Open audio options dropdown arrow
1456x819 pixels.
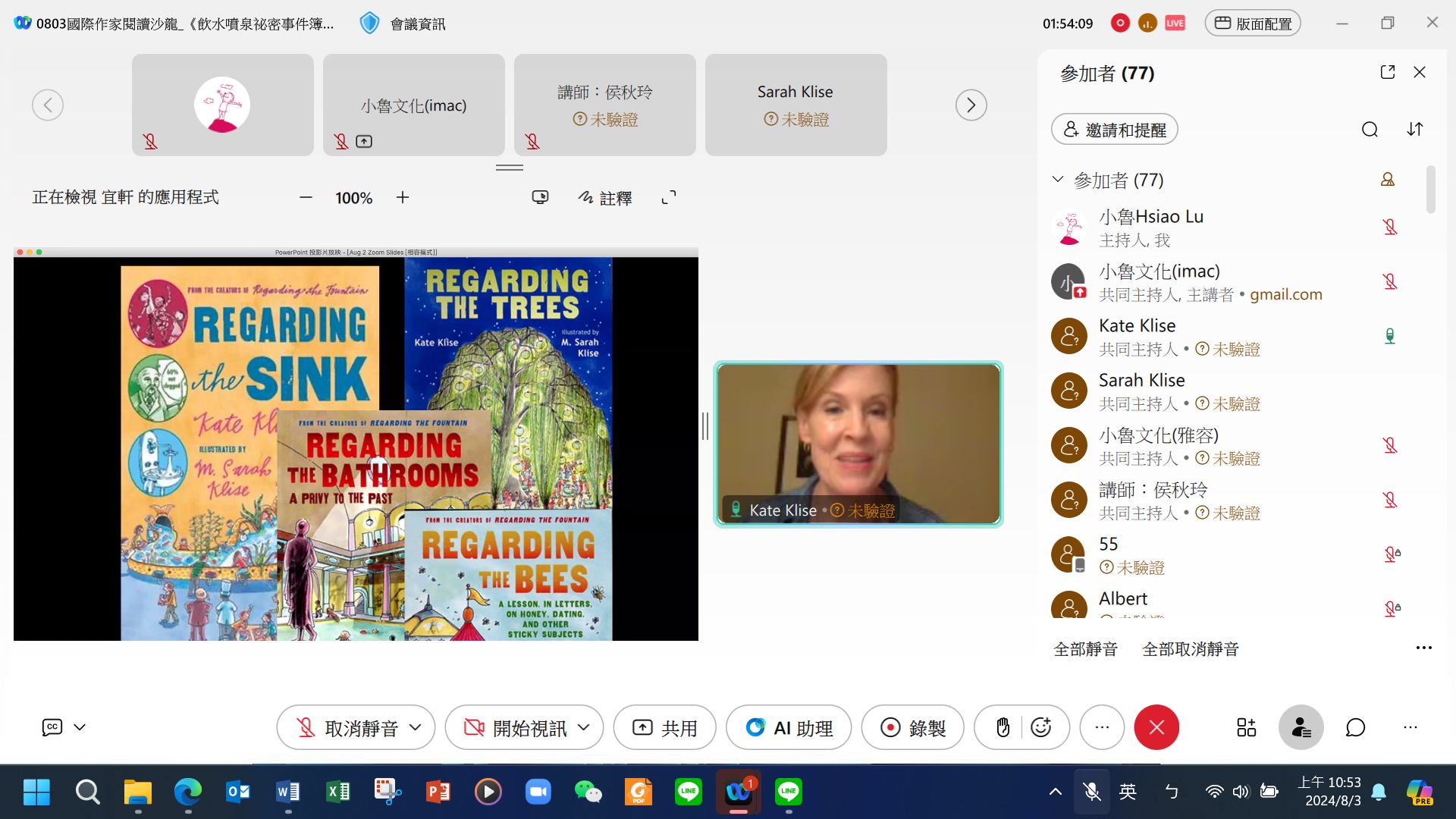point(416,727)
